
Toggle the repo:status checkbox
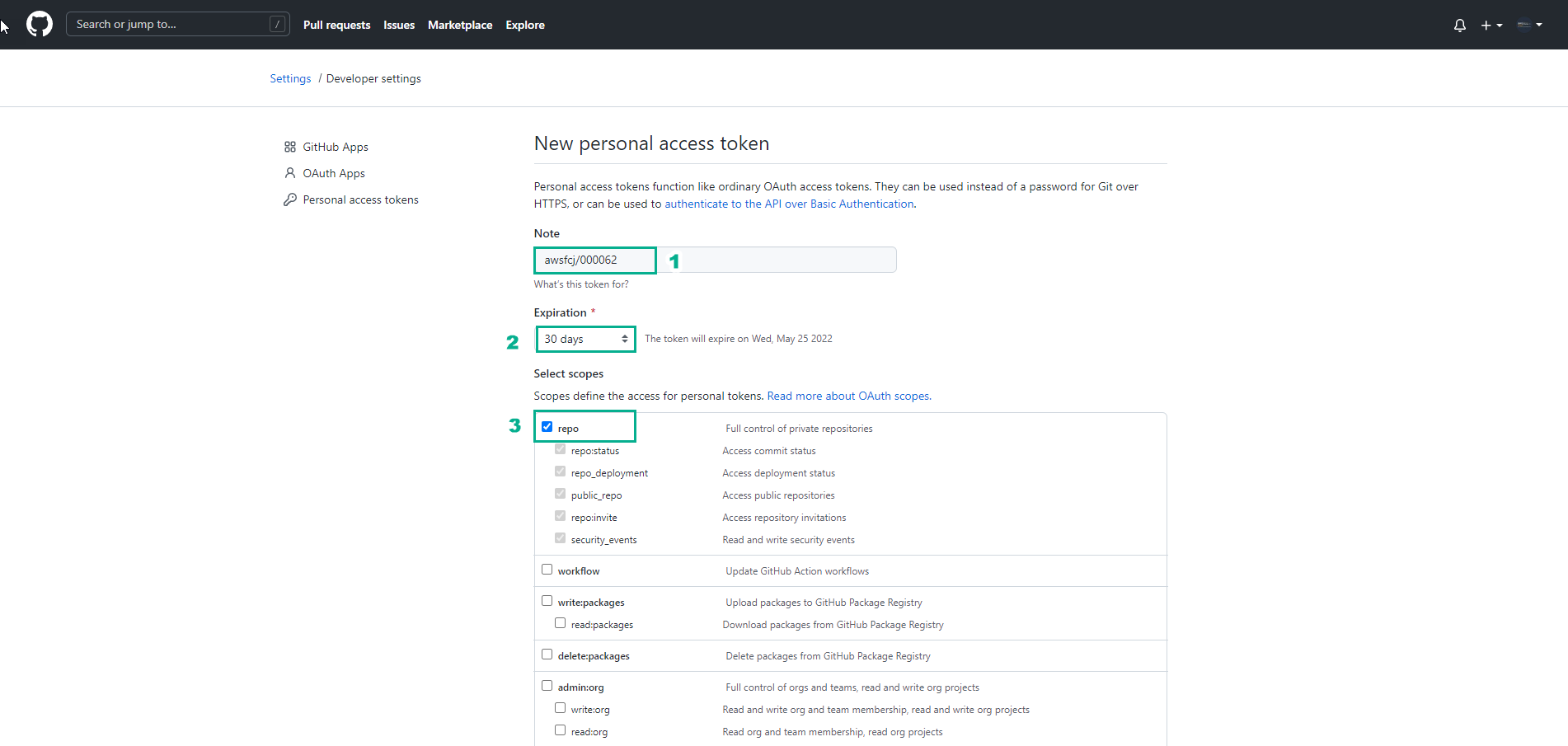click(x=560, y=449)
